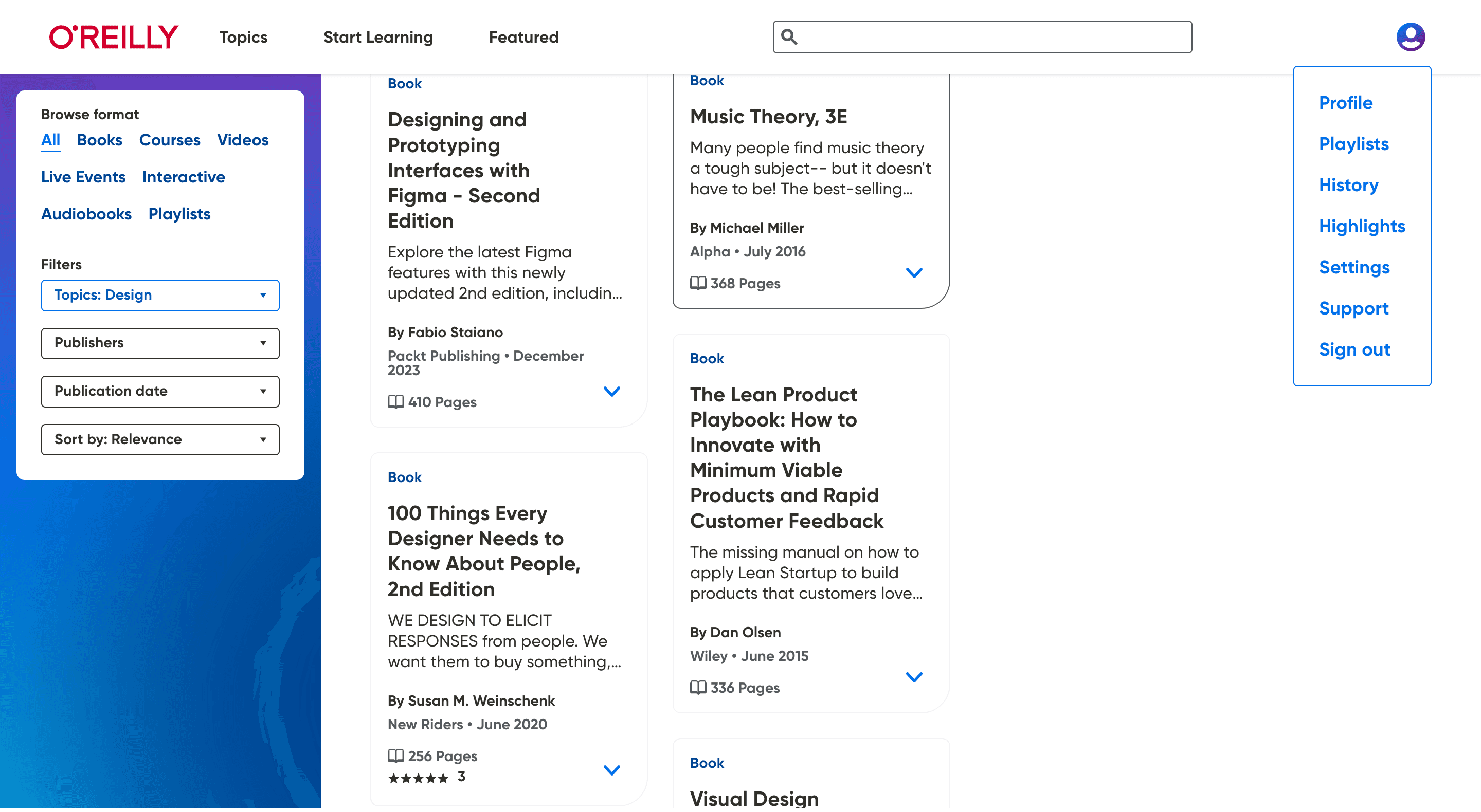The height and width of the screenshot is (812, 1481).
Task: Click the user profile avatar icon
Action: [x=1411, y=36]
